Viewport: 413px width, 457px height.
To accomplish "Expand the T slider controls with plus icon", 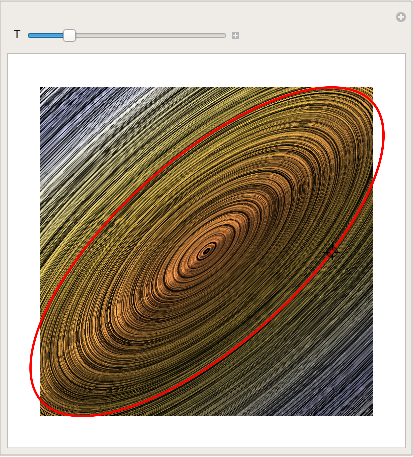I will point(235,35).
